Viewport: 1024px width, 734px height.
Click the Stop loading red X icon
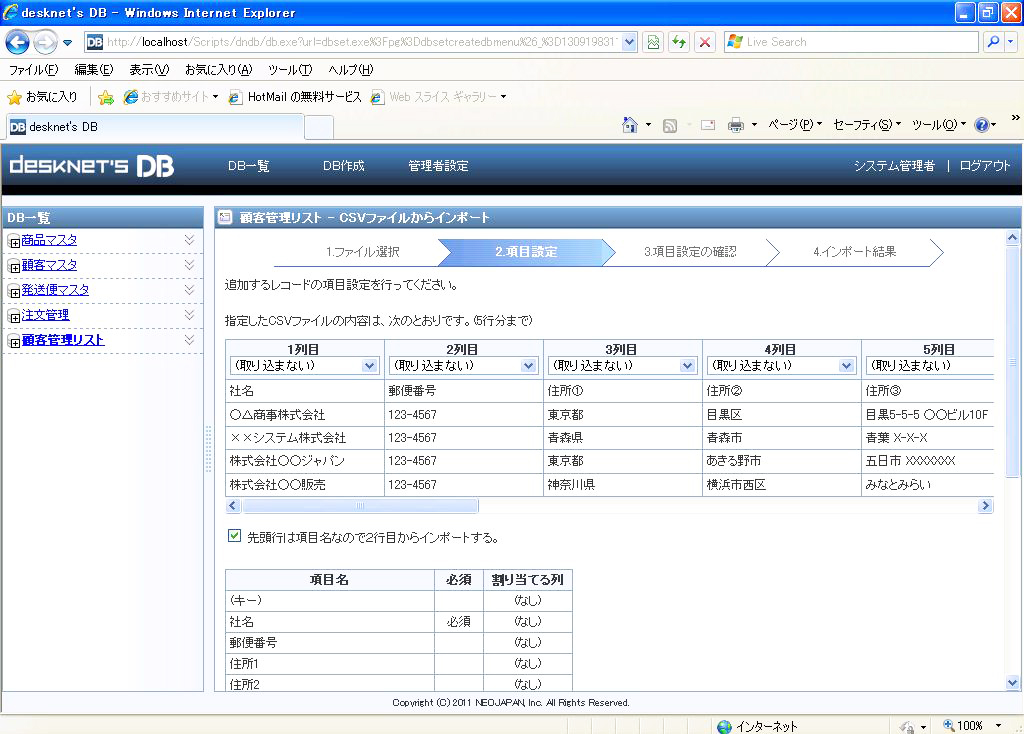pyautogui.click(x=705, y=42)
